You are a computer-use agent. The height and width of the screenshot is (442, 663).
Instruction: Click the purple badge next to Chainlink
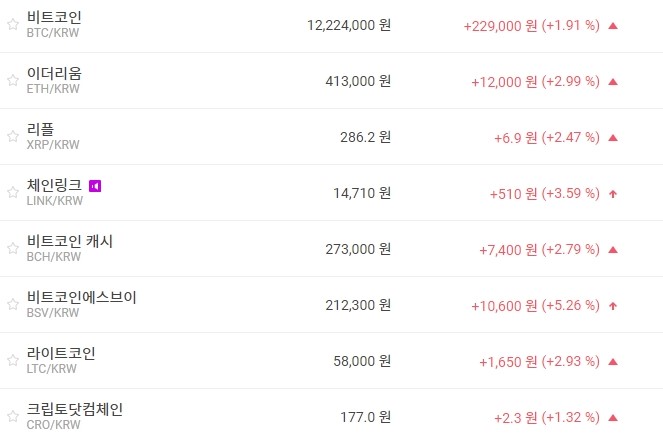95,185
